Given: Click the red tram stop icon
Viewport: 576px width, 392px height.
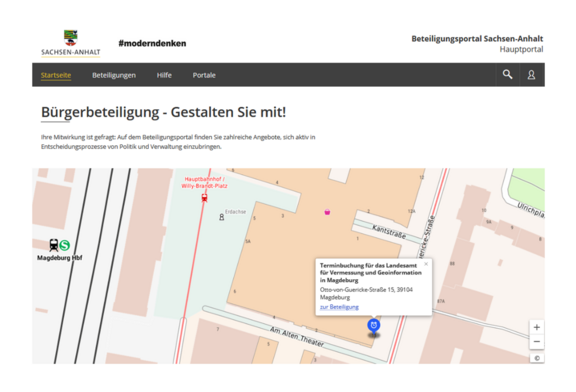Looking at the screenshot, I should 204,198.
